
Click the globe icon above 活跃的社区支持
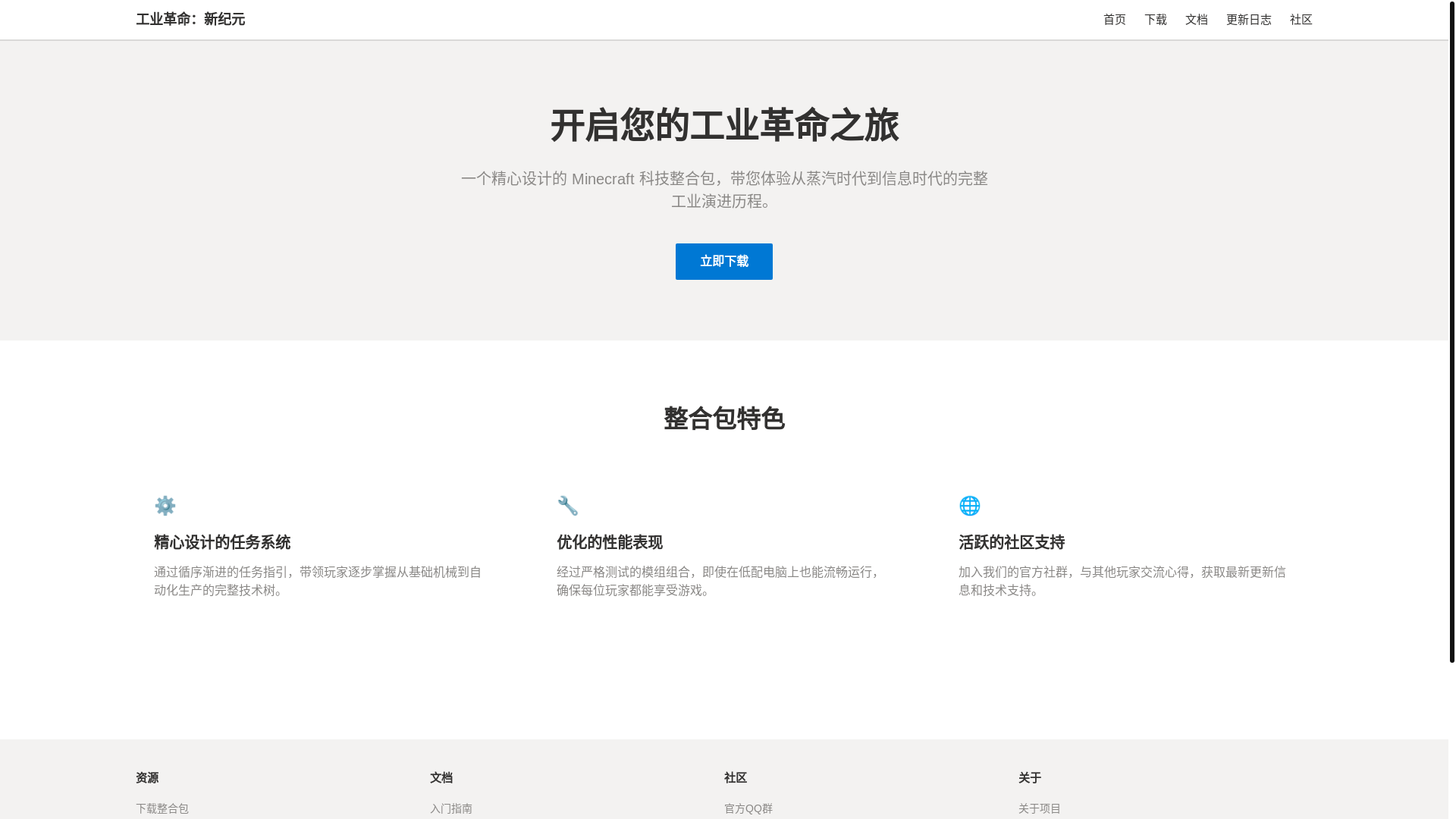pos(969,506)
